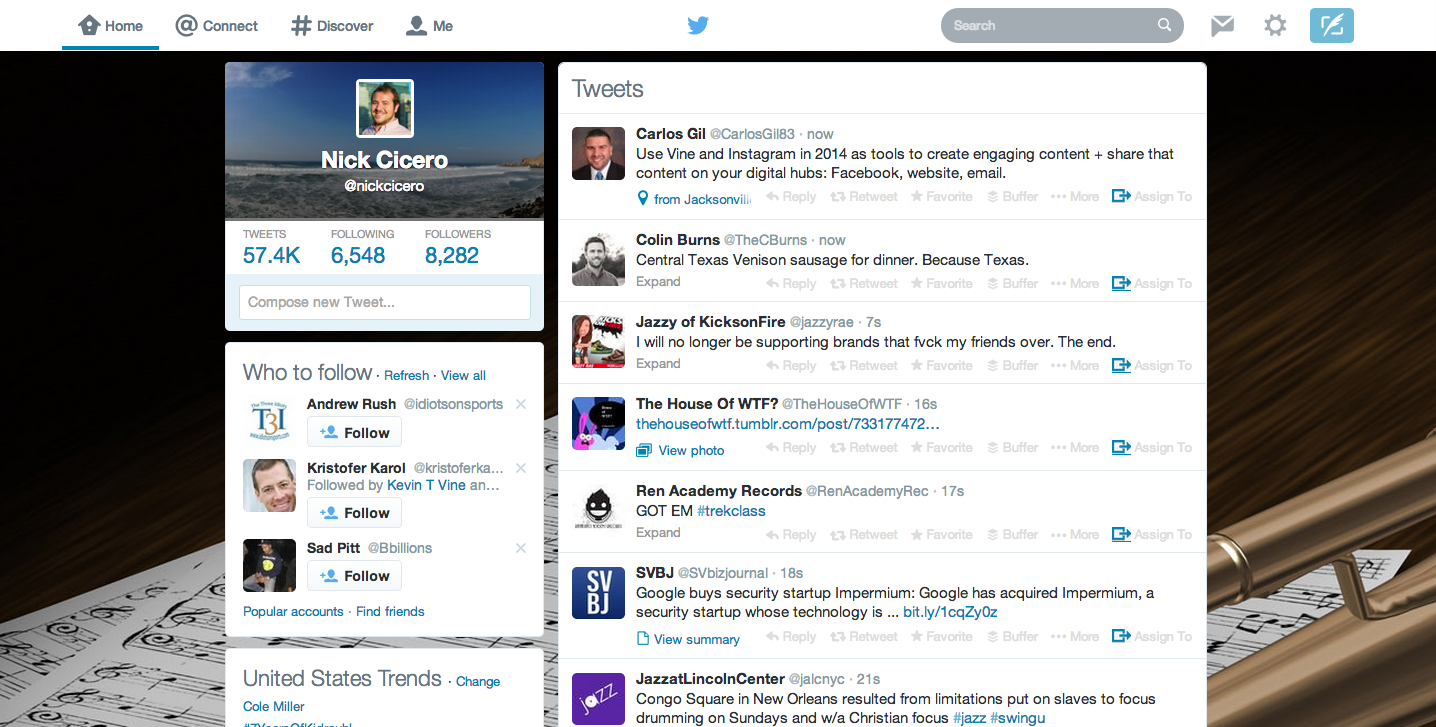Viewport: 1436px width, 727px height.
Task: Open Popular accounts link
Action: coord(293,612)
